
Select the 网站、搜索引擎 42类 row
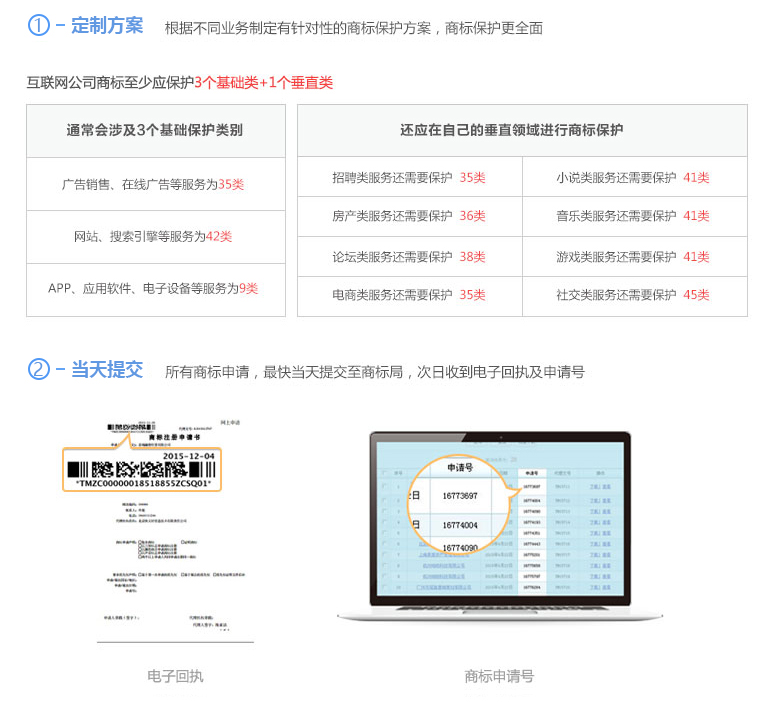pyautogui.click(x=155, y=237)
